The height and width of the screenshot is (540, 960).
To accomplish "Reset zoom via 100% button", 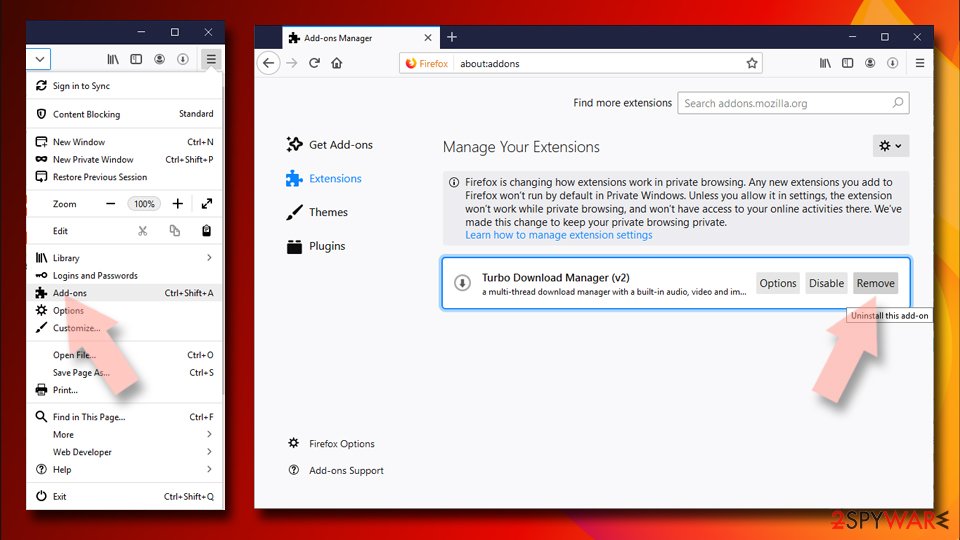I will (x=144, y=204).
